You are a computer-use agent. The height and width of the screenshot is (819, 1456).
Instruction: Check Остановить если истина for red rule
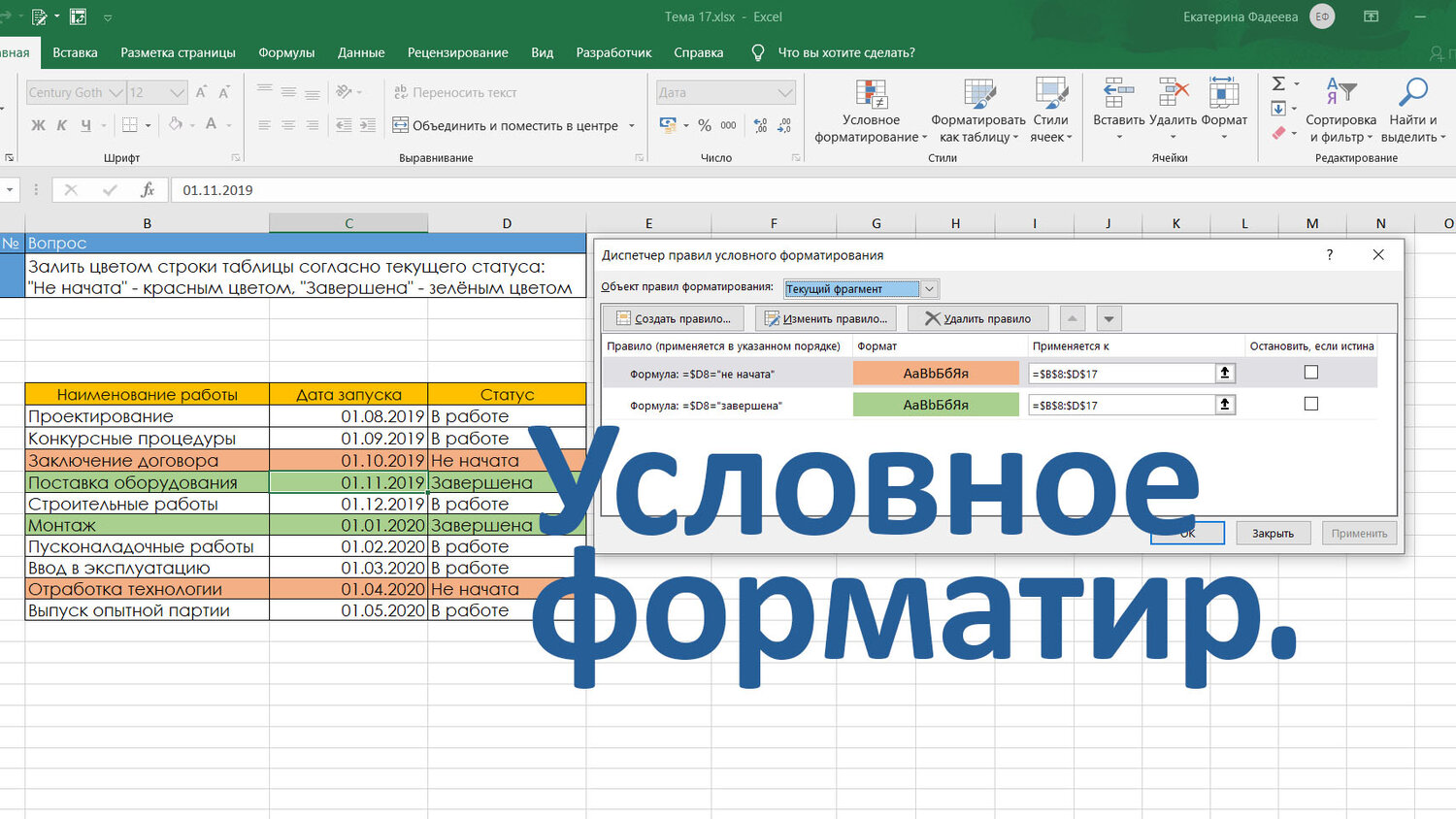coord(1311,372)
